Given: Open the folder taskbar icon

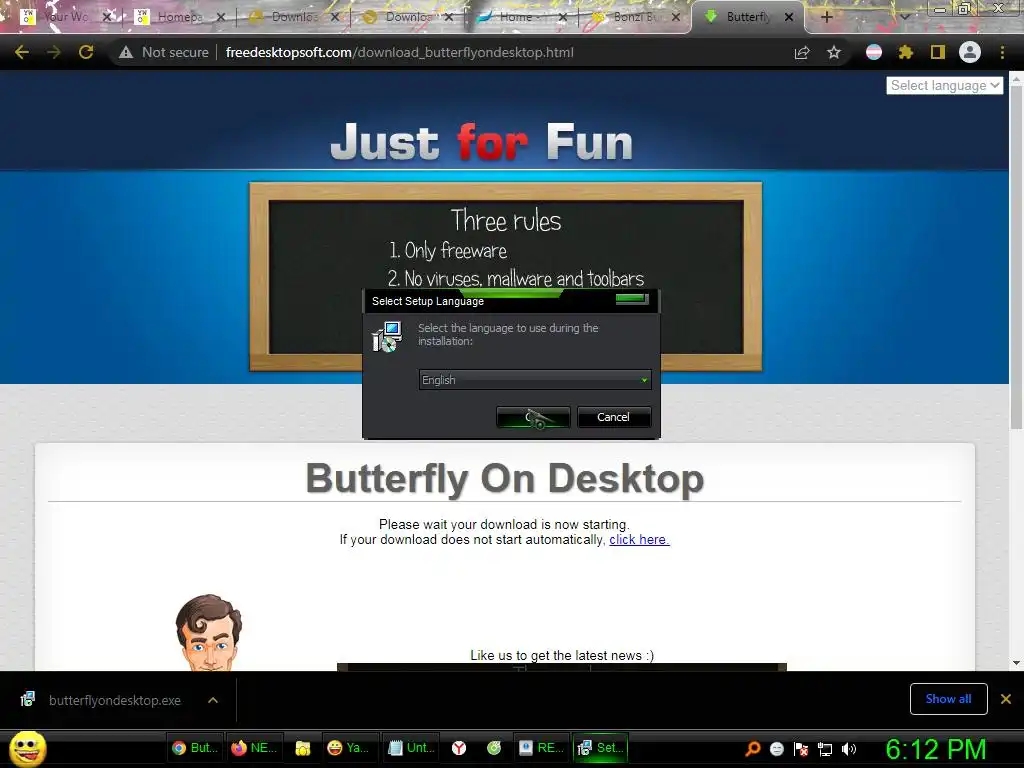Looking at the screenshot, I should pos(302,748).
